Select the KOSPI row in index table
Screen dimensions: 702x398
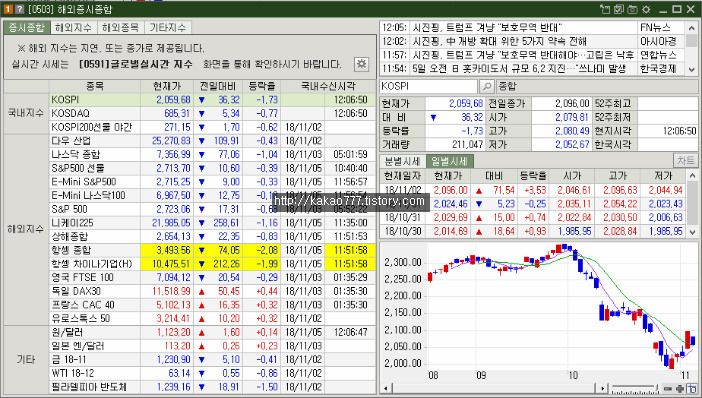coord(212,100)
